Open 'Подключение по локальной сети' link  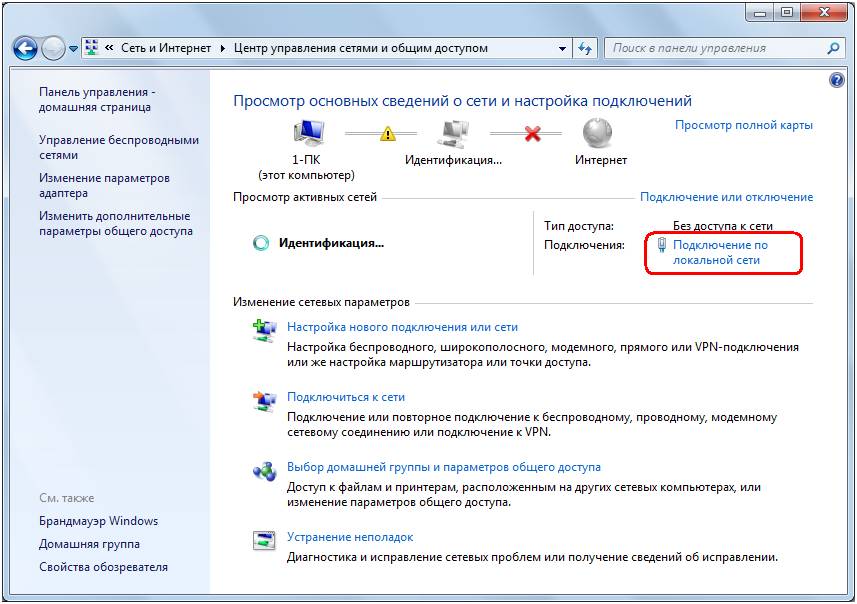tap(720, 253)
